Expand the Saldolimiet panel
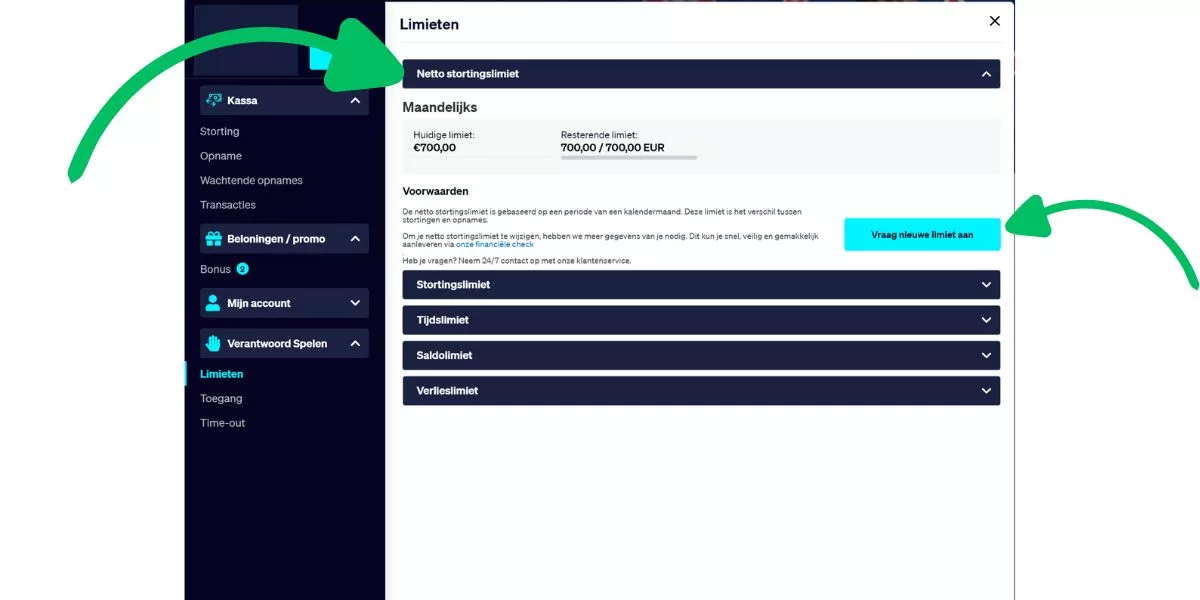 (986, 356)
